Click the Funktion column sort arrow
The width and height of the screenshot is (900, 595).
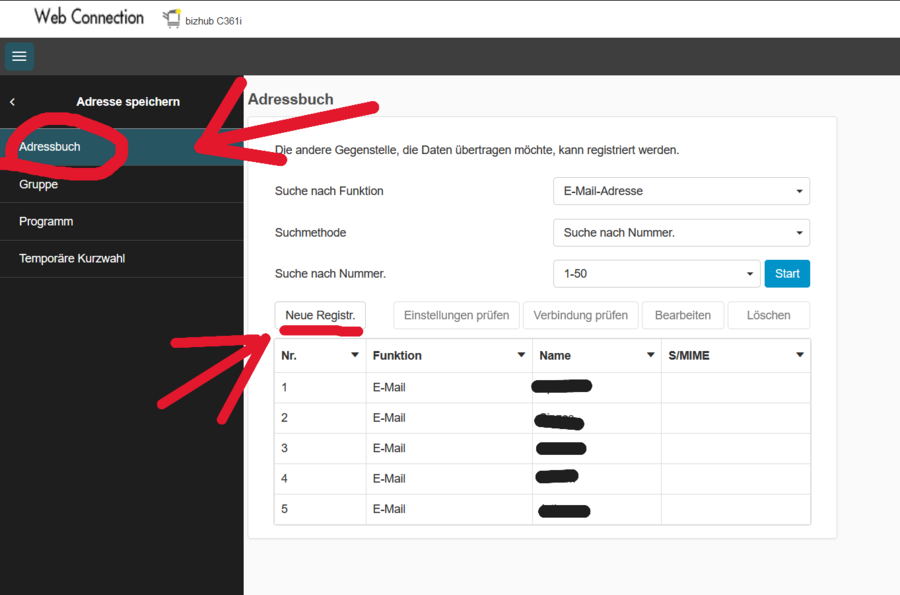tap(521, 355)
